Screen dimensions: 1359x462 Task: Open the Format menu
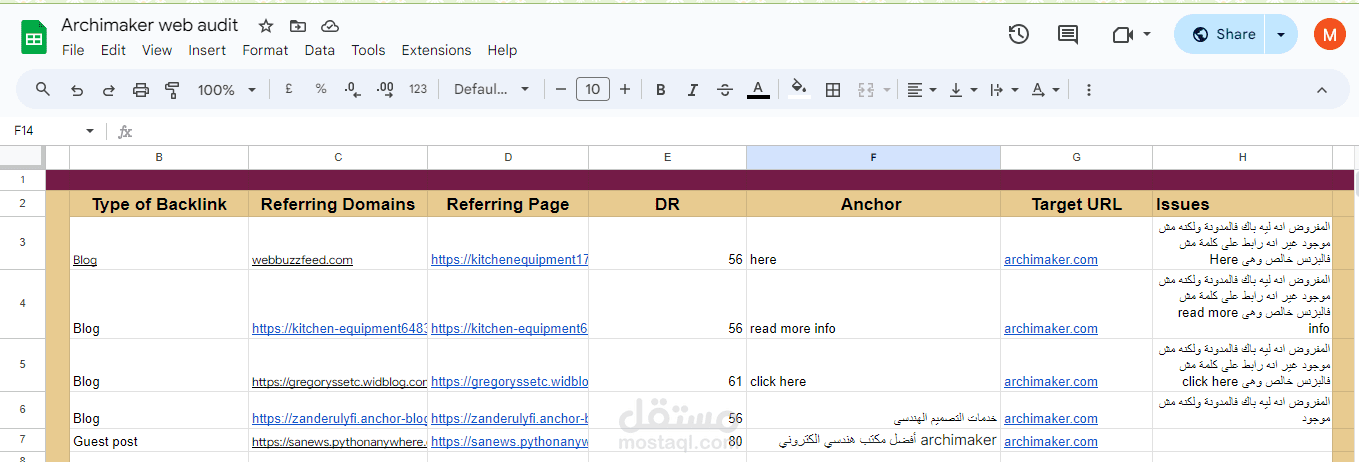click(265, 50)
